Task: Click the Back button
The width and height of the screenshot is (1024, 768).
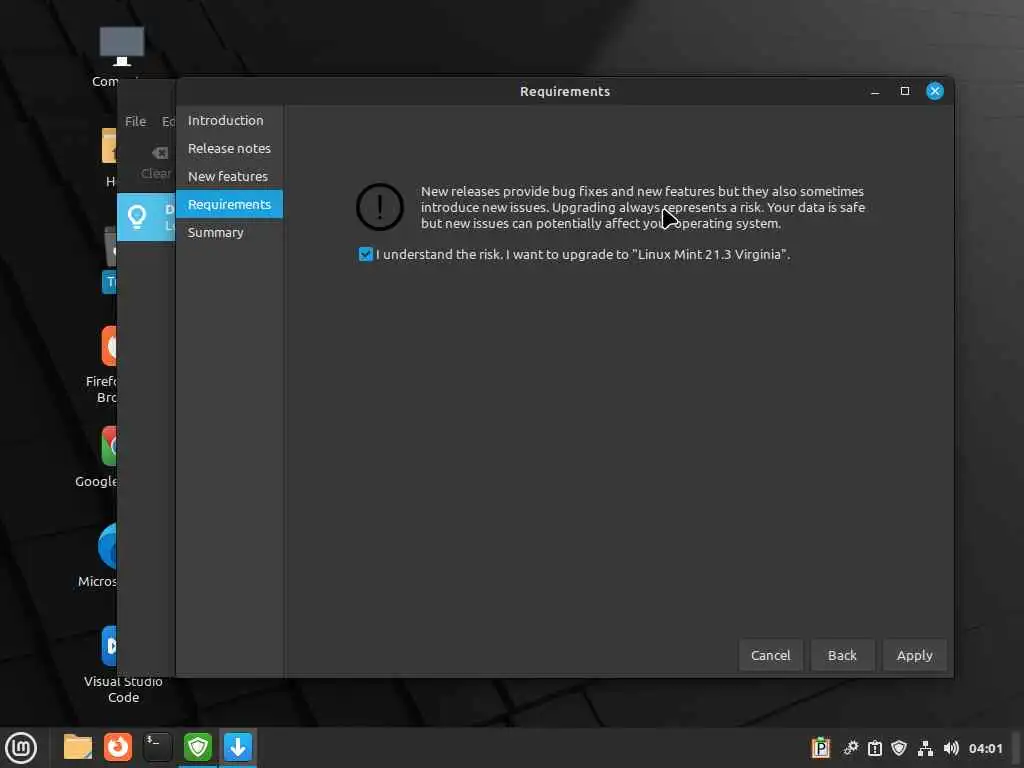Action: [x=842, y=655]
